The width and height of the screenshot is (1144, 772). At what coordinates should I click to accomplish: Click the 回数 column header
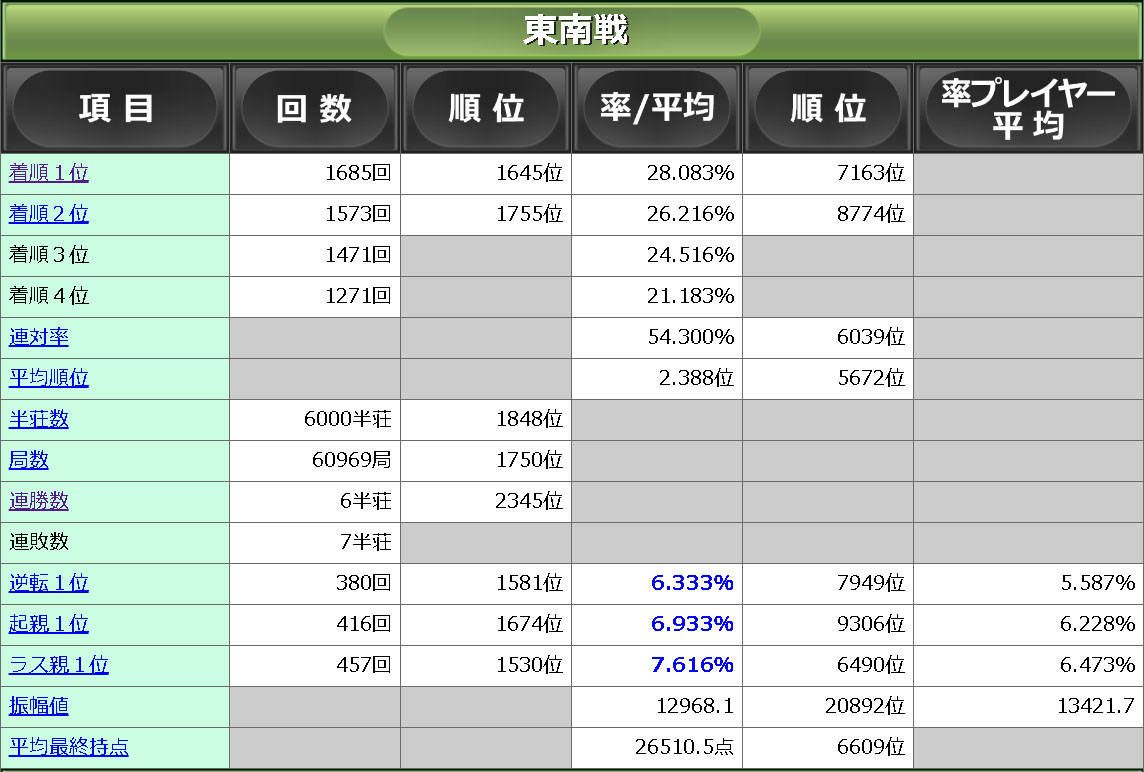tap(315, 108)
